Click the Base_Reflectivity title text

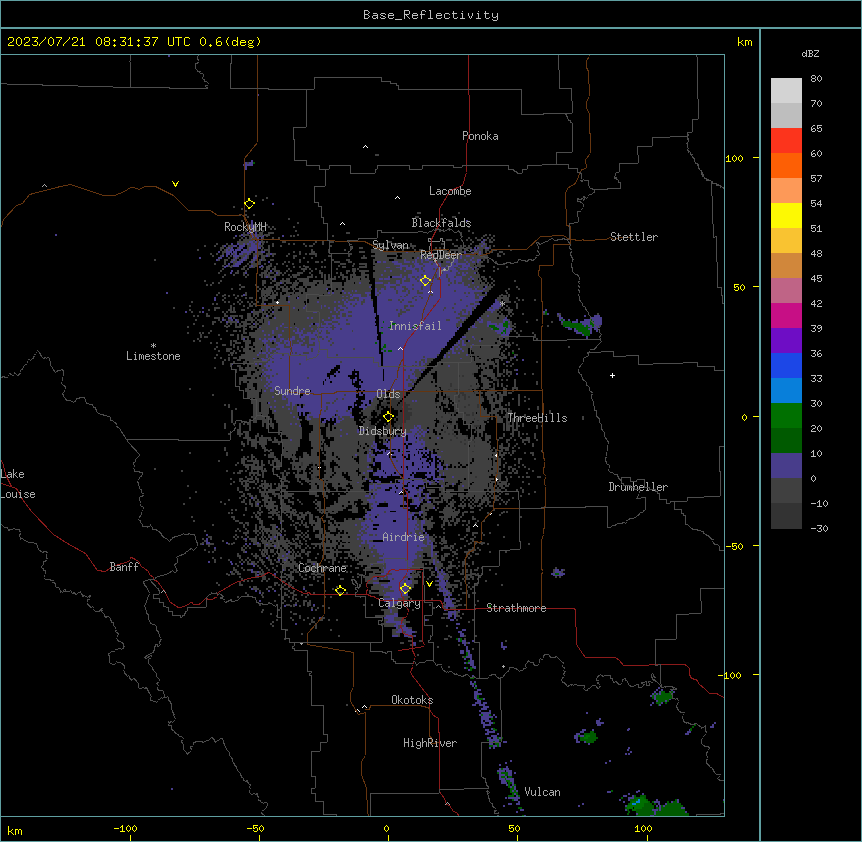click(x=431, y=15)
